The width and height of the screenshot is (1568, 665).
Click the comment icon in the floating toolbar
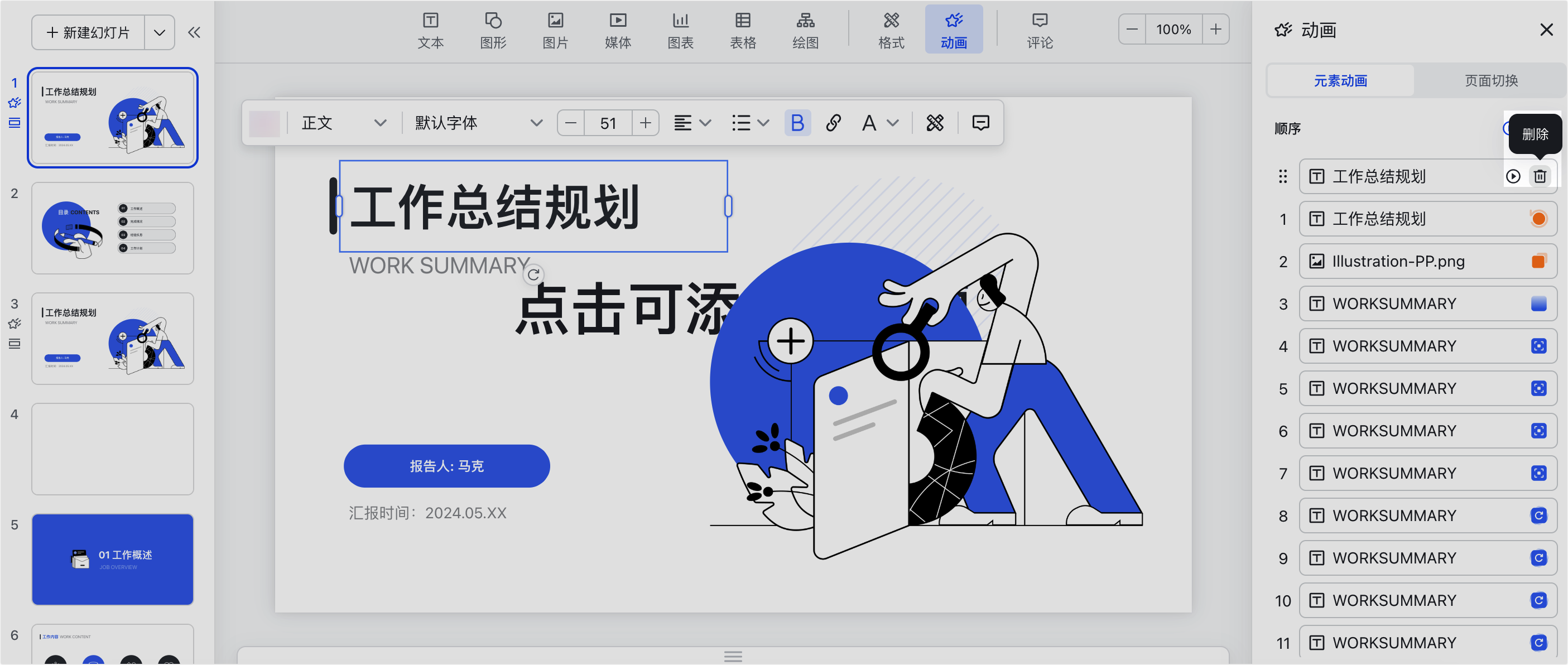coord(980,123)
